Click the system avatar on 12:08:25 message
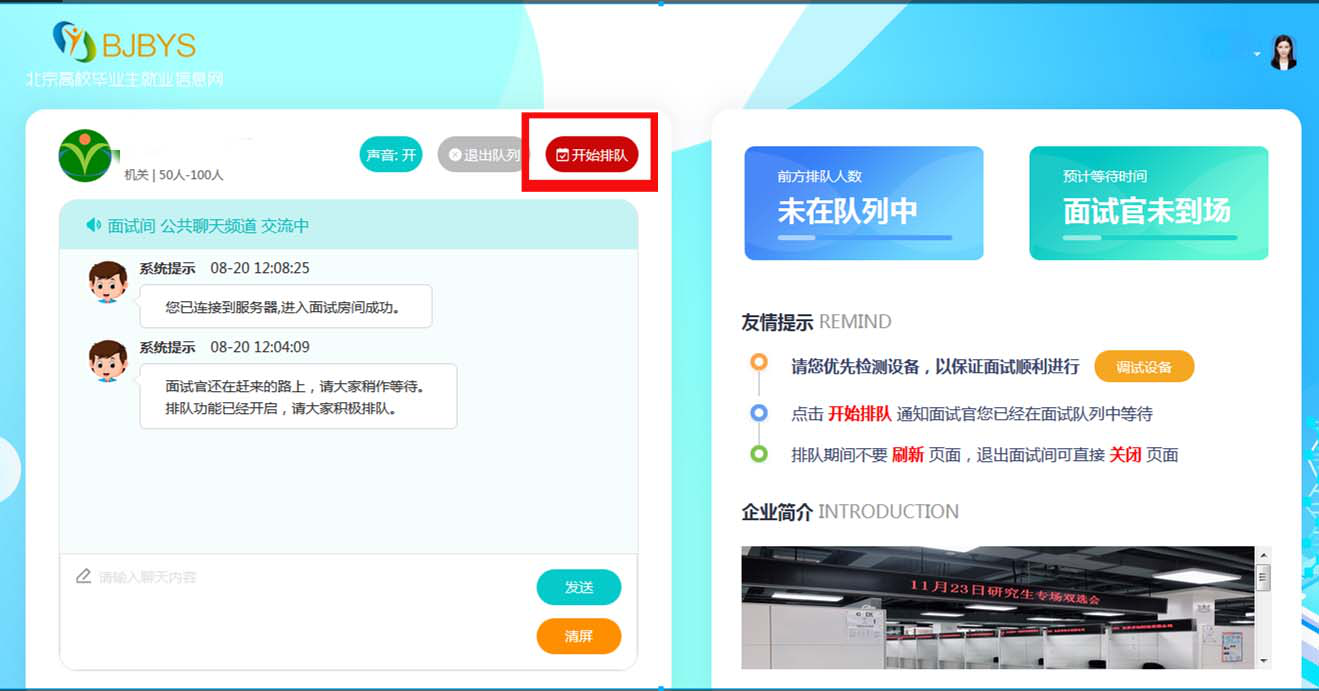The width and height of the screenshot is (1319, 691). click(108, 282)
